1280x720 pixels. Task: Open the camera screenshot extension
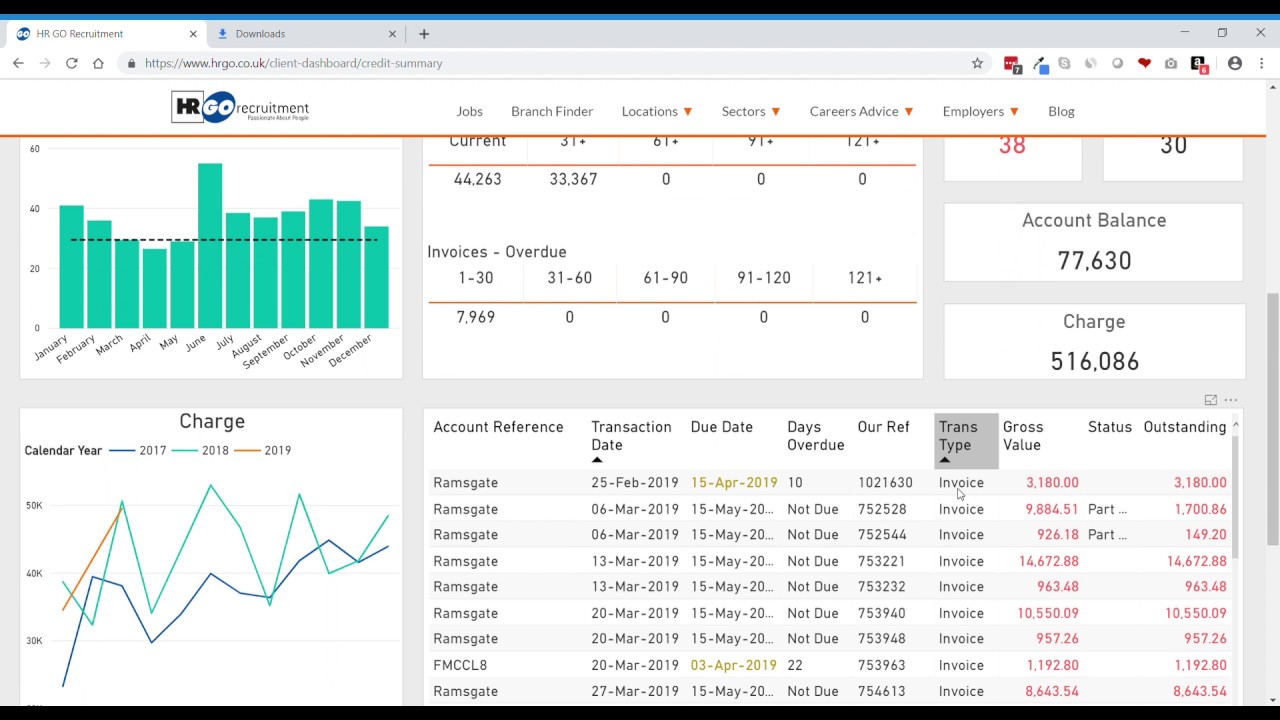tap(1171, 63)
